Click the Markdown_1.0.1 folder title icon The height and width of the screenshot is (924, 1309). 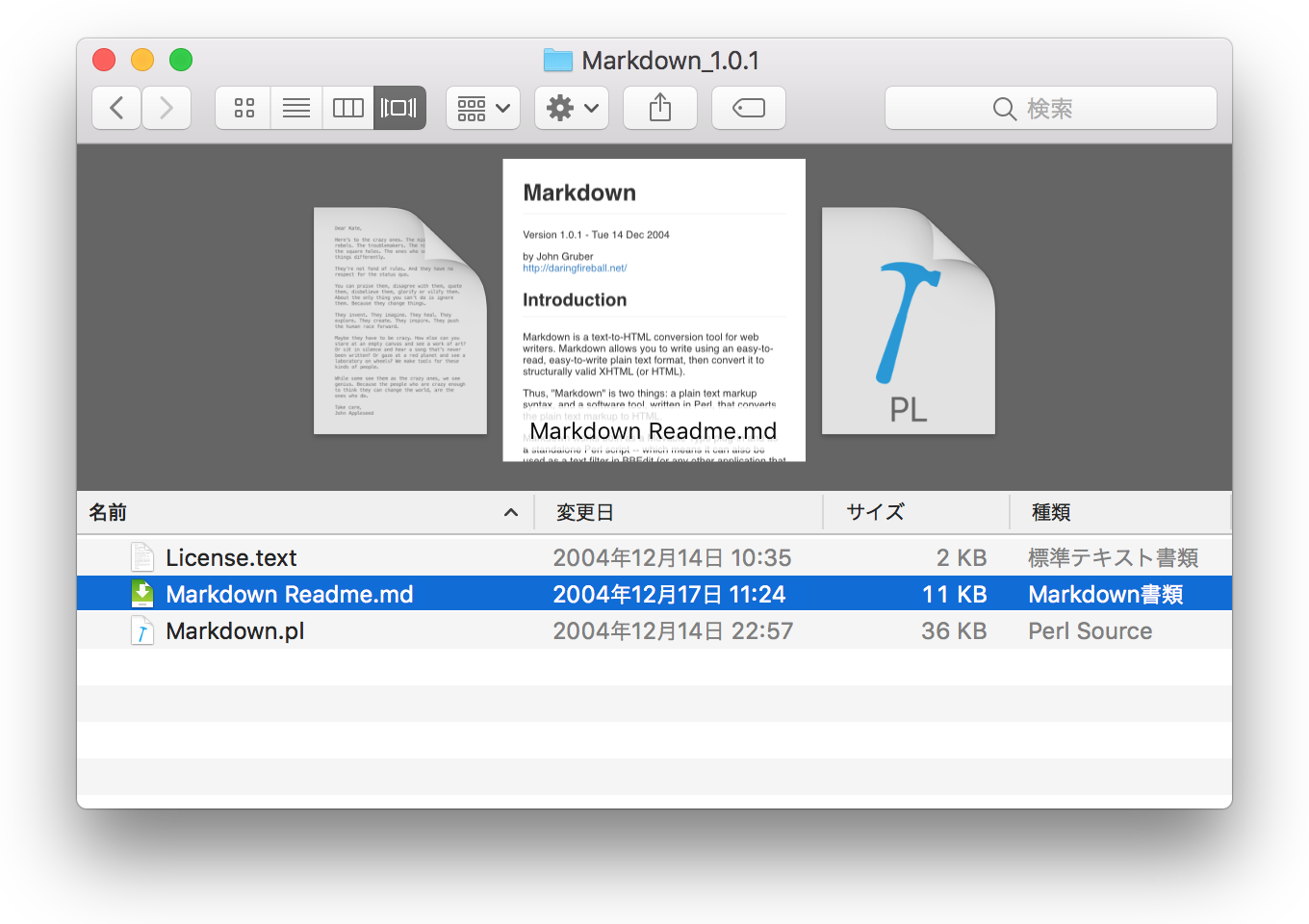pos(558,61)
